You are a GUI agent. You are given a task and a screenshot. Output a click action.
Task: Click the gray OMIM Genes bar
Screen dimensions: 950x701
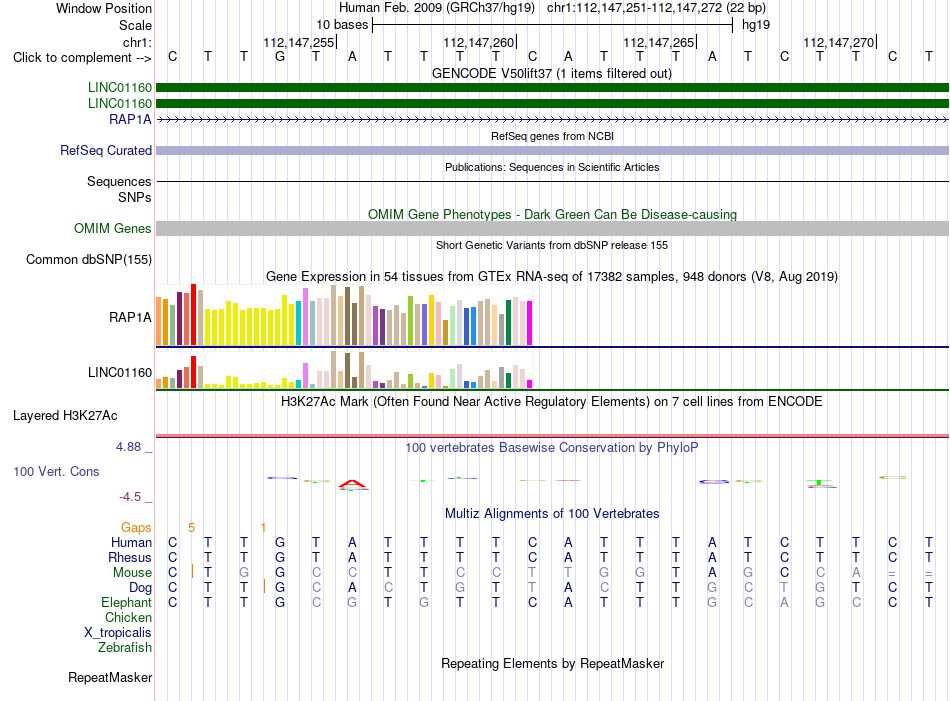coord(552,228)
